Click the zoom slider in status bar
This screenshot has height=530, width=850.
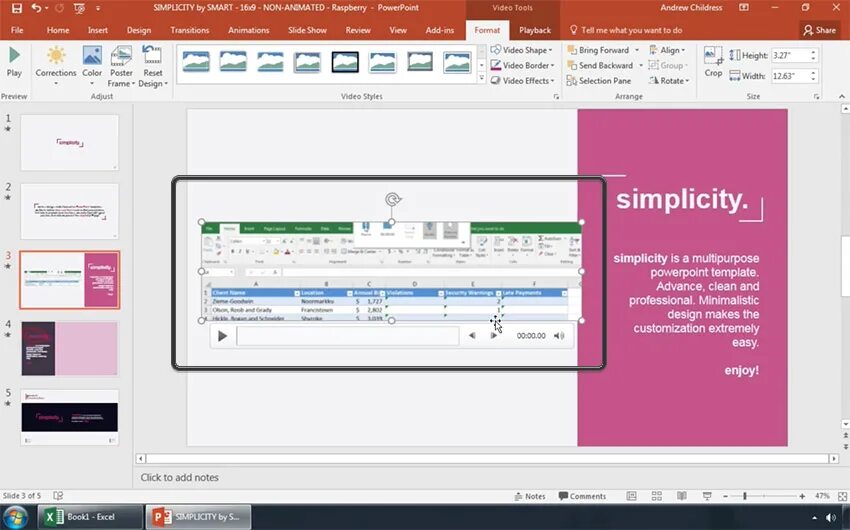(x=763, y=496)
